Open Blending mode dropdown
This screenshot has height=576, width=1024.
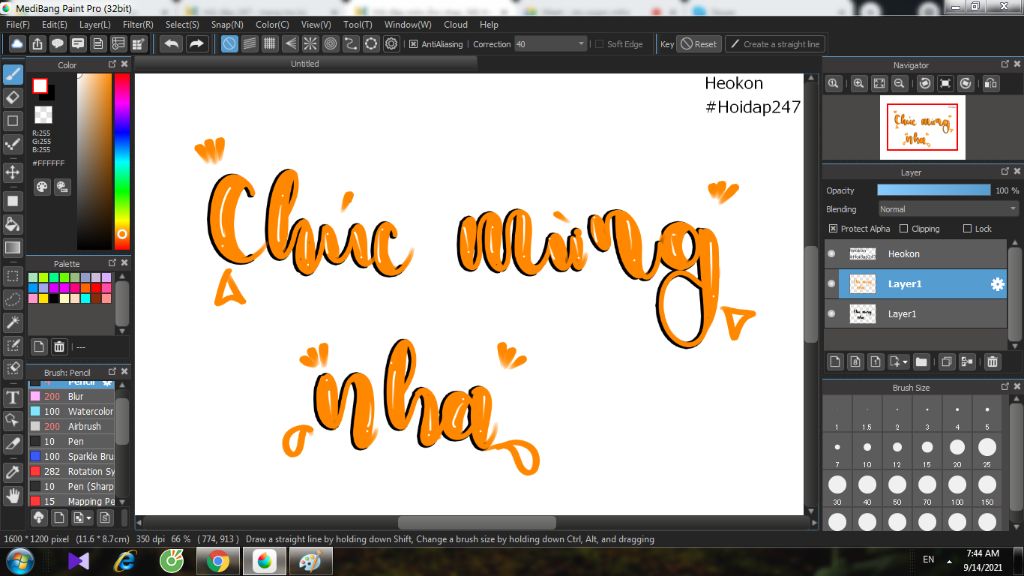(947, 209)
